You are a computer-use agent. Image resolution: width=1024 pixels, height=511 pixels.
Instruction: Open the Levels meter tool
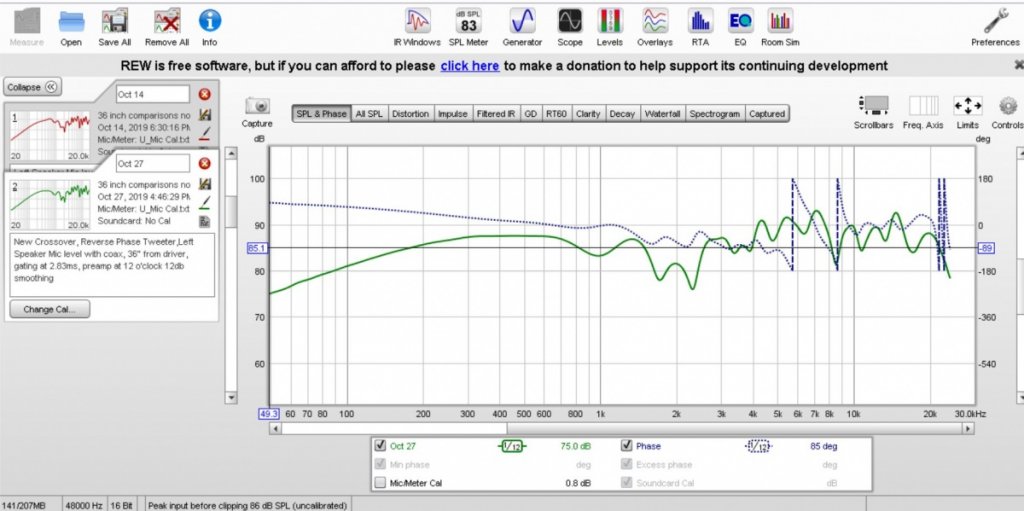coord(610,22)
